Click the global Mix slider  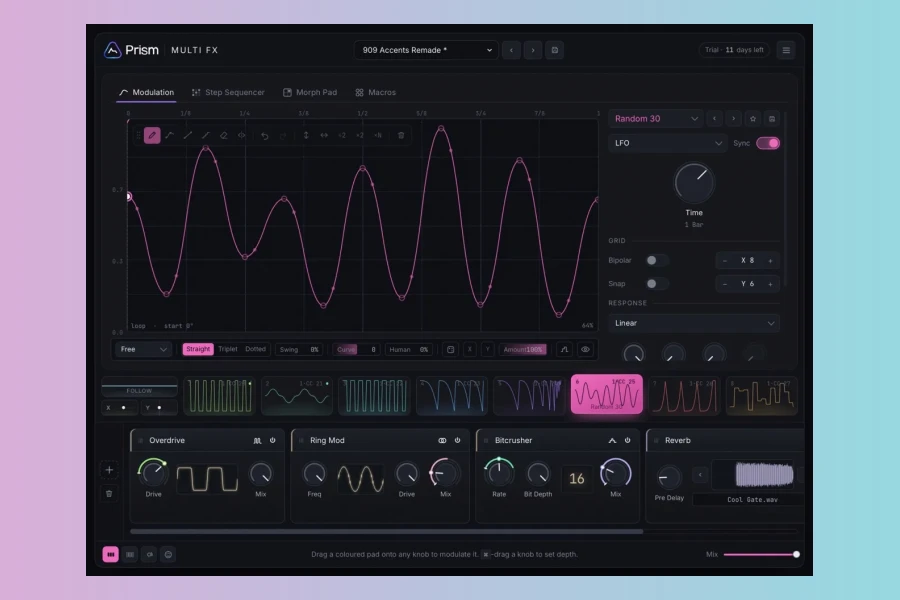click(762, 555)
